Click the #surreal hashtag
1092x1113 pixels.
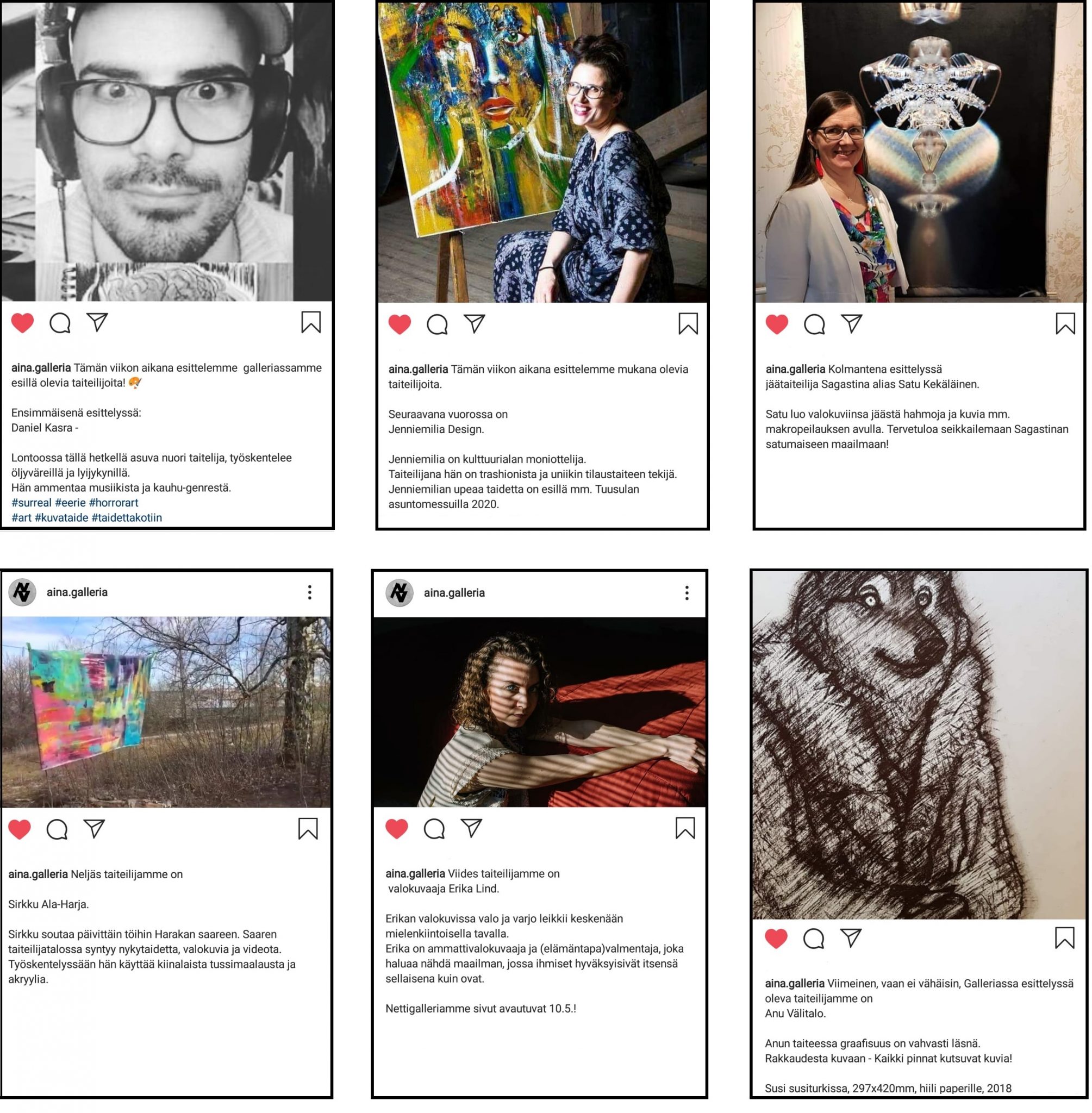[32, 502]
